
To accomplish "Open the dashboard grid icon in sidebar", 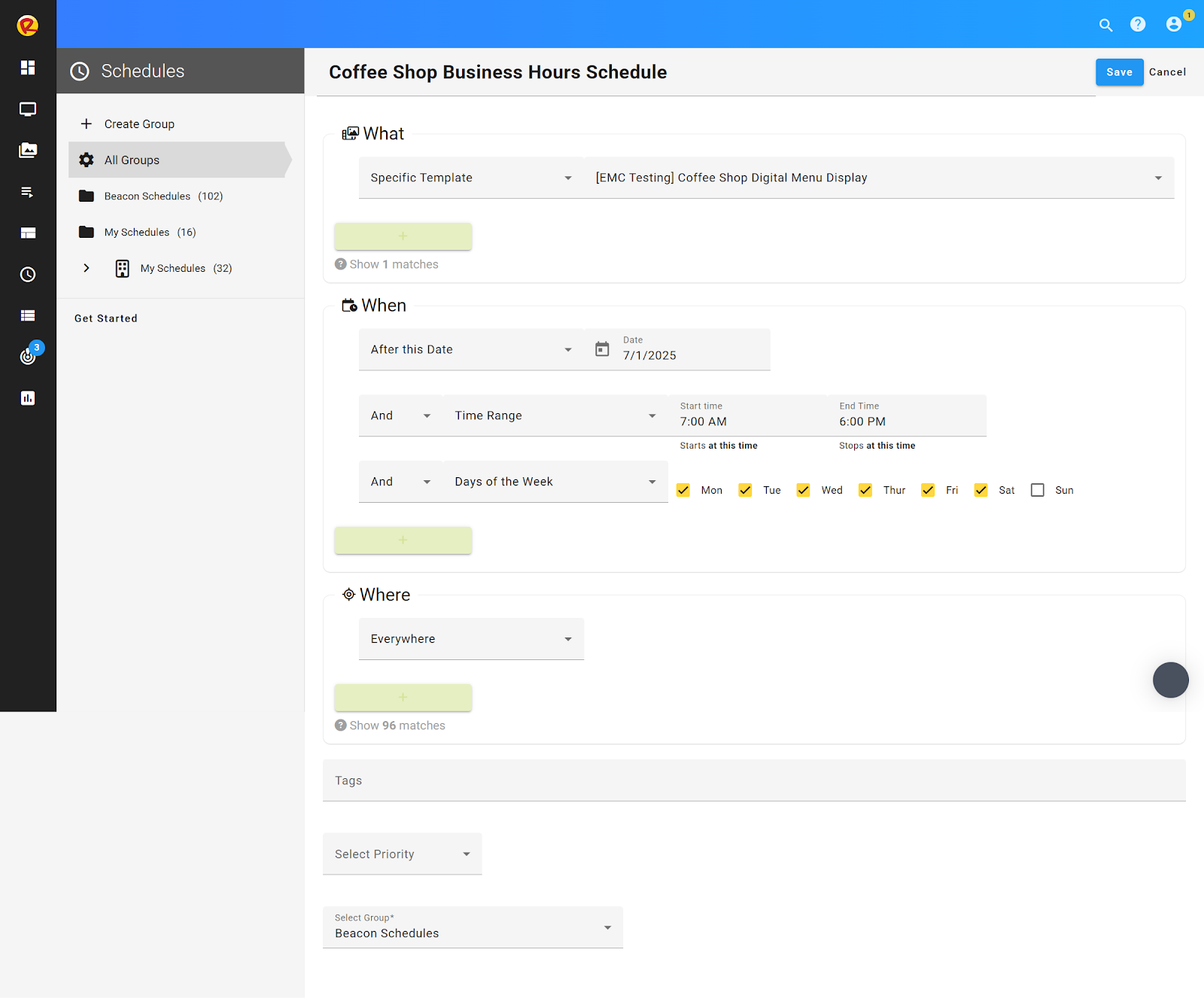I will click(28, 68).
